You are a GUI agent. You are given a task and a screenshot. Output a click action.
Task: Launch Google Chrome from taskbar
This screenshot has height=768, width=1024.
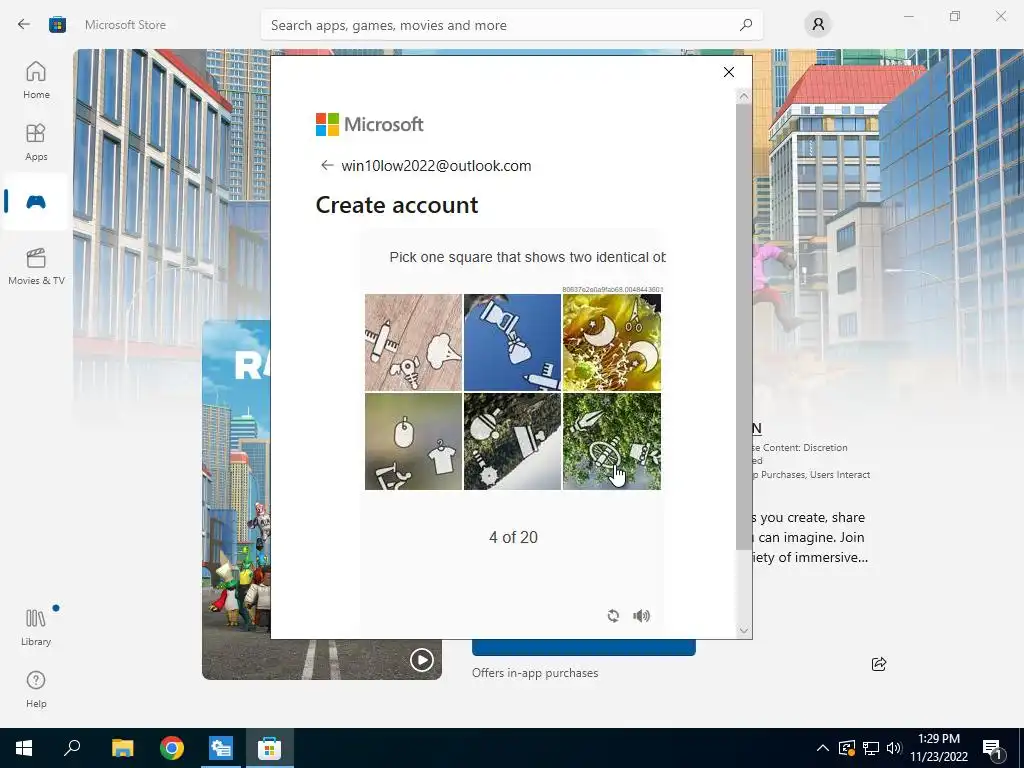pyautogui.click(x=172, y=748)
